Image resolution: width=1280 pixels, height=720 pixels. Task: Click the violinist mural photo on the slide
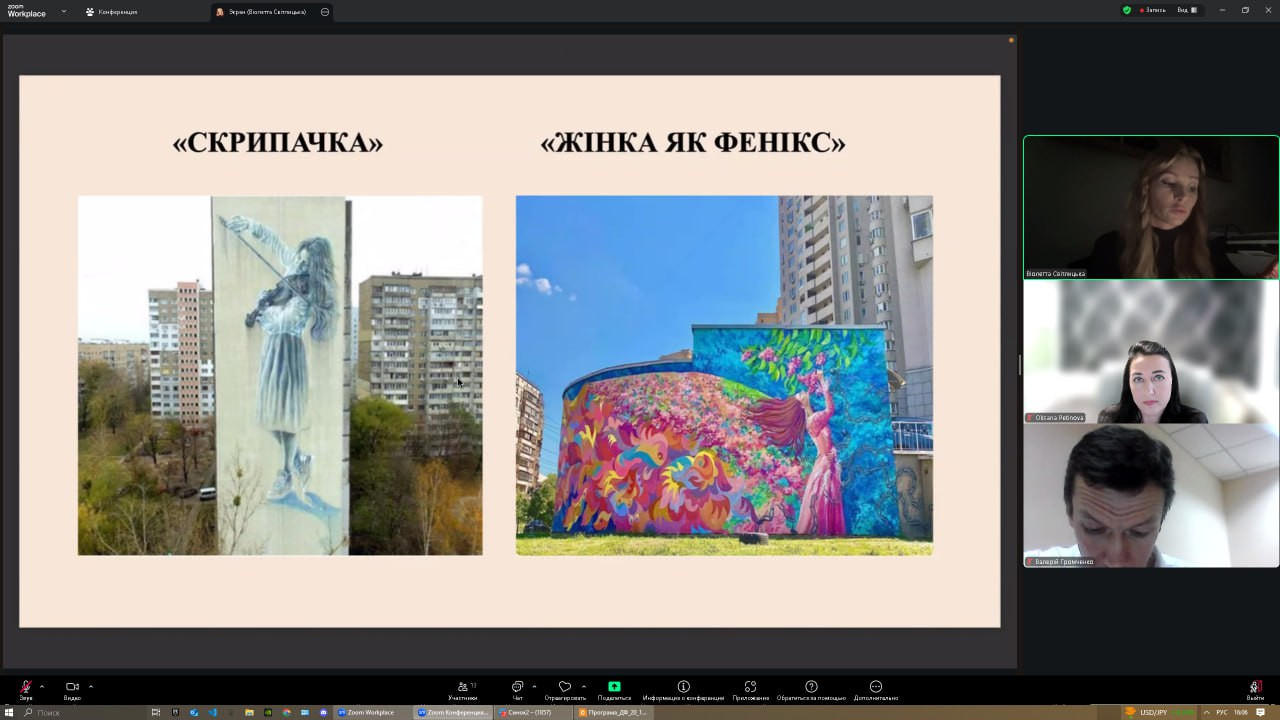(x=280, y=375)
